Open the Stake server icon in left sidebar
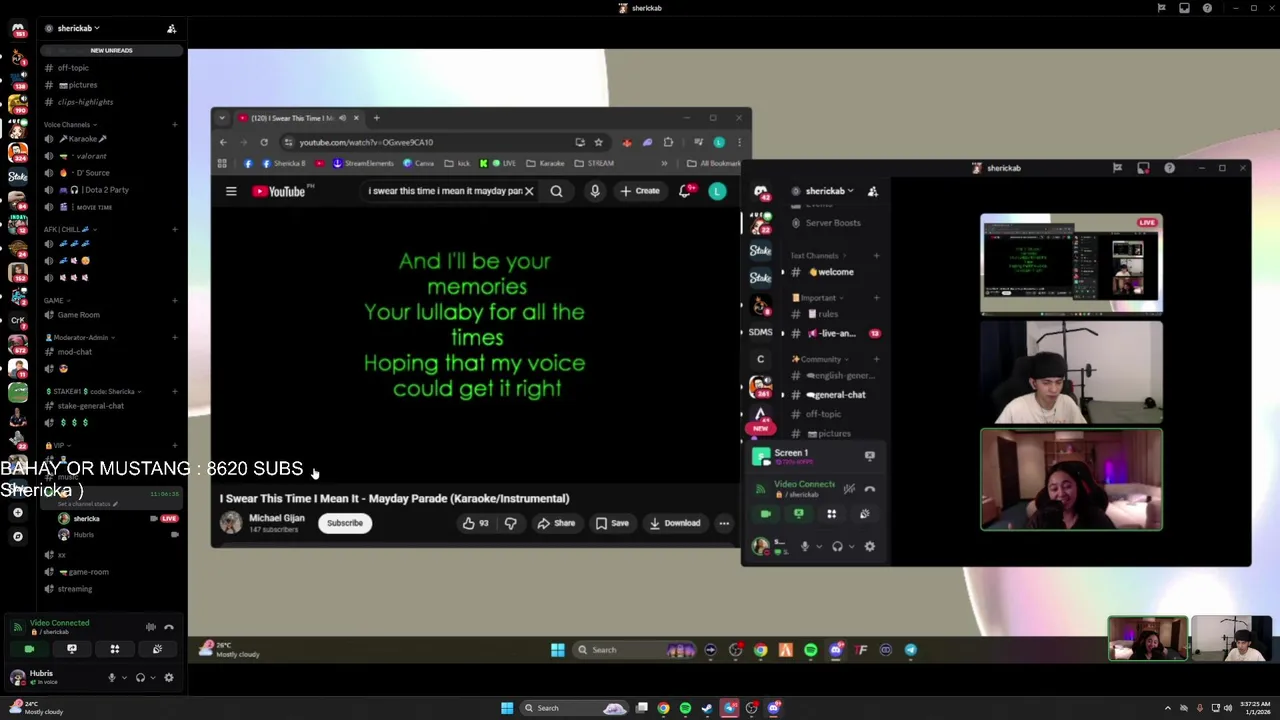 [17, 177]
